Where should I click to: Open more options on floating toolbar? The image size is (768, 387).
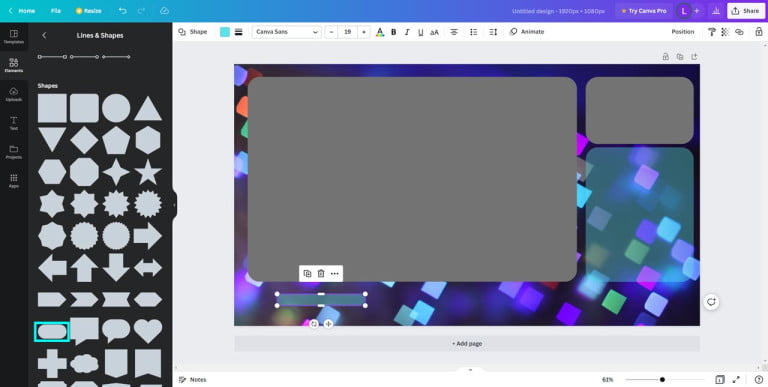[335, 273]
